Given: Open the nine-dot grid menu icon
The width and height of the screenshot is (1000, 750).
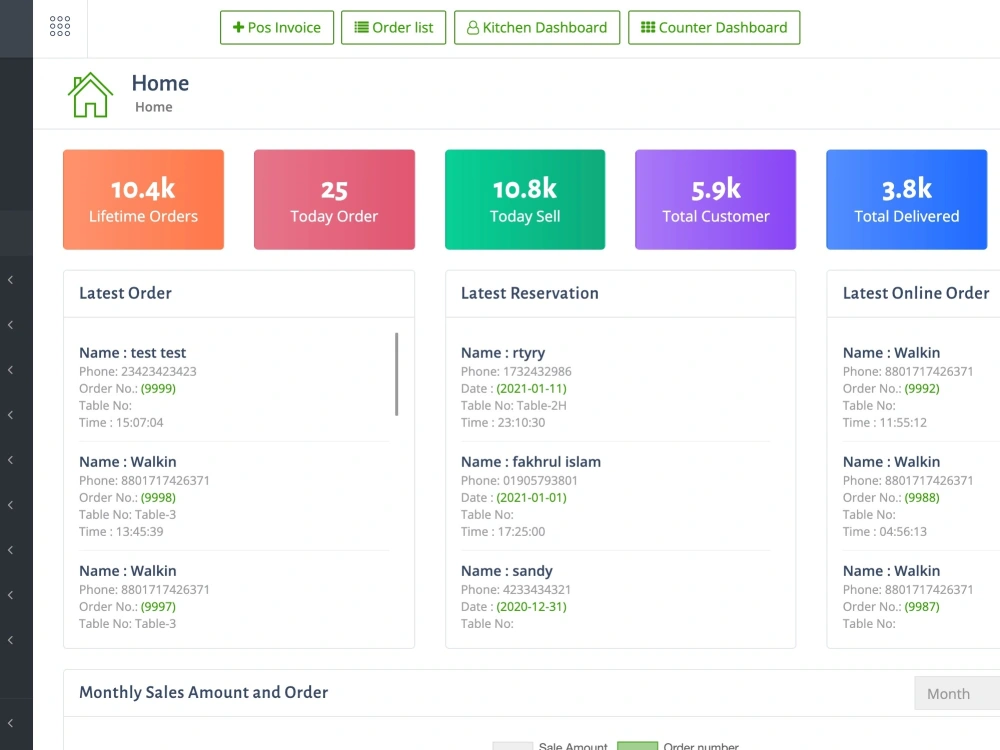Looking at the screenshot, I should 60,26.
